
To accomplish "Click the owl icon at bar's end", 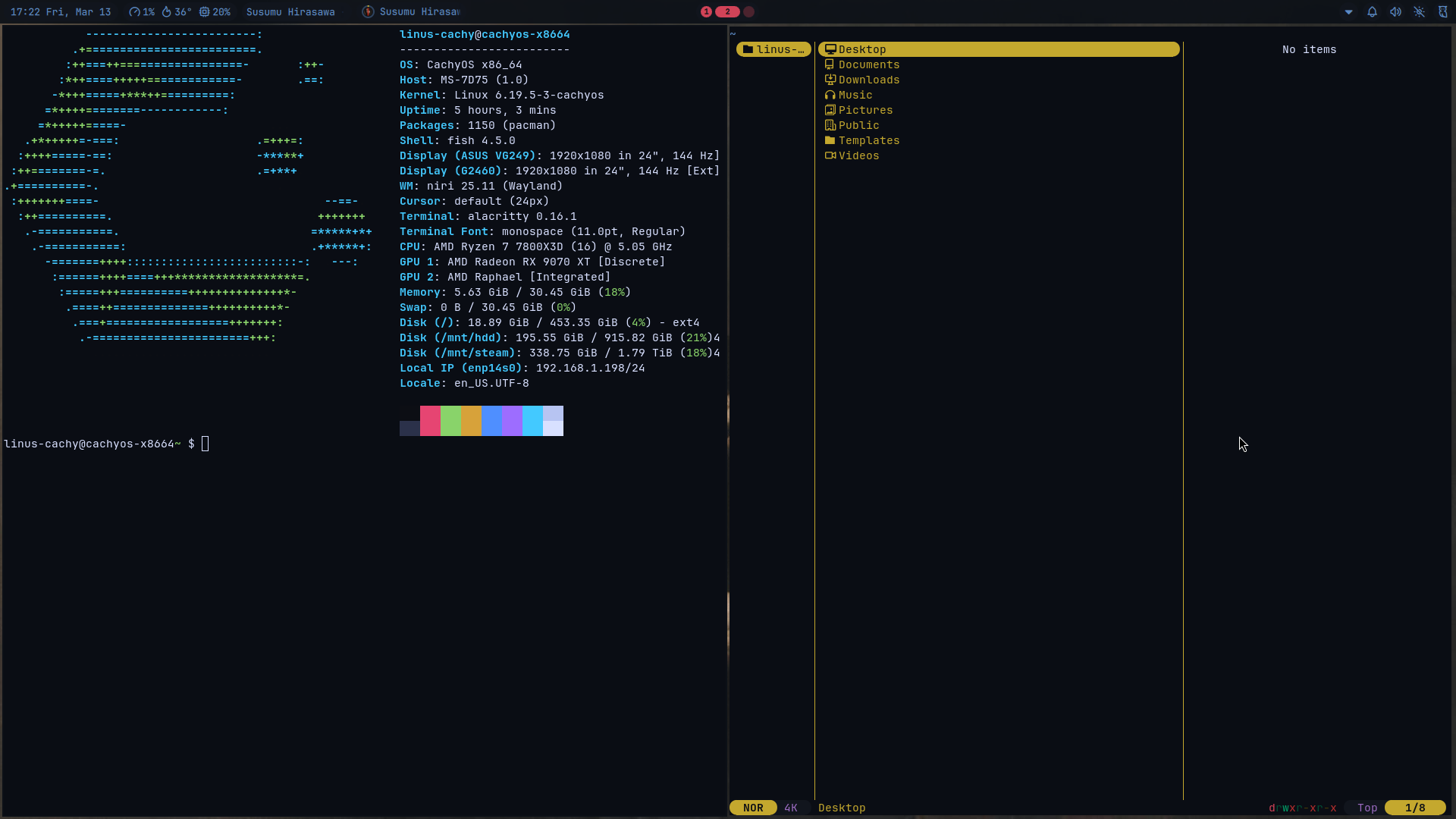I will tap(1442, 12).
